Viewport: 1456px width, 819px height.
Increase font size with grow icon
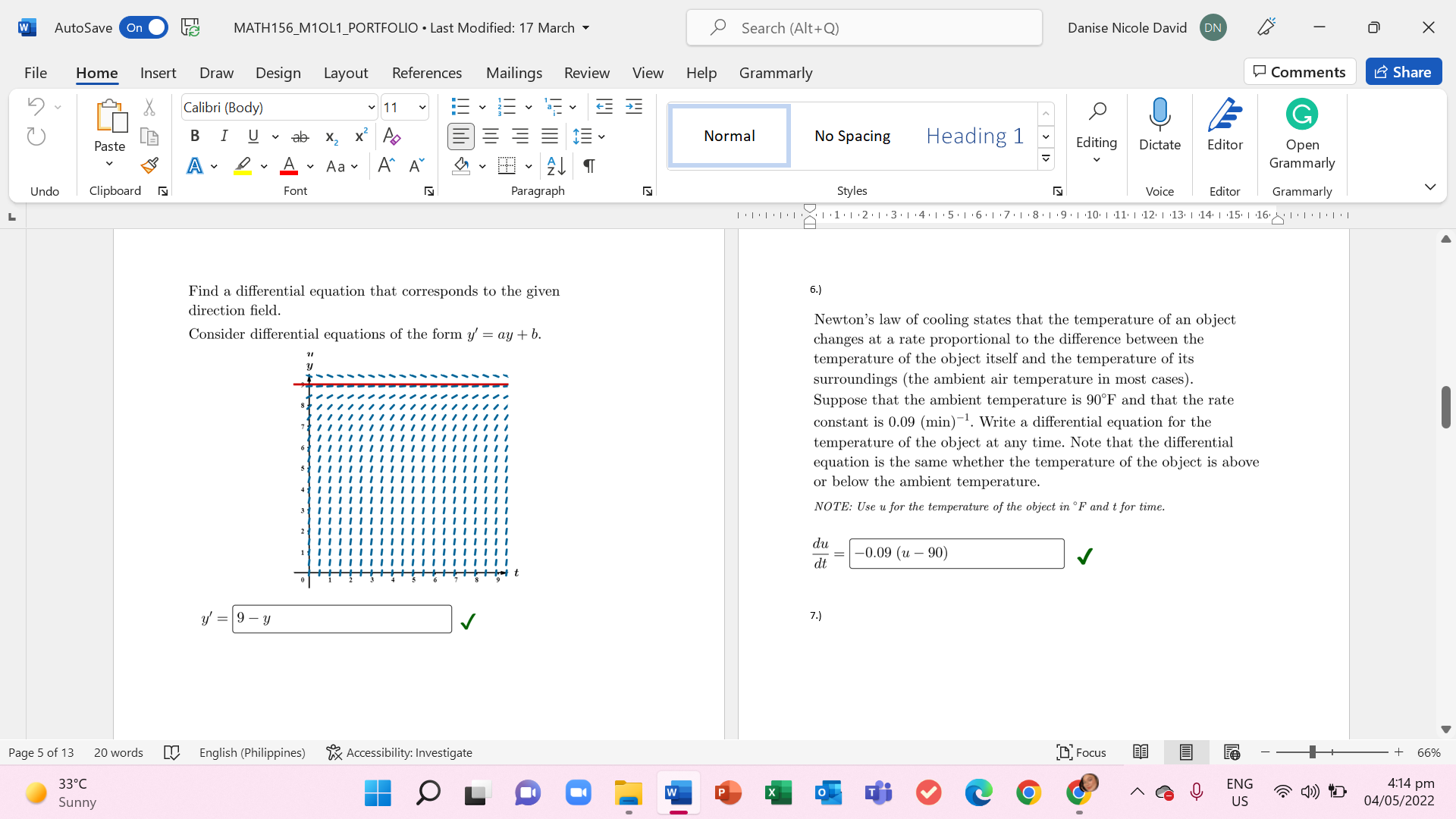386,166
